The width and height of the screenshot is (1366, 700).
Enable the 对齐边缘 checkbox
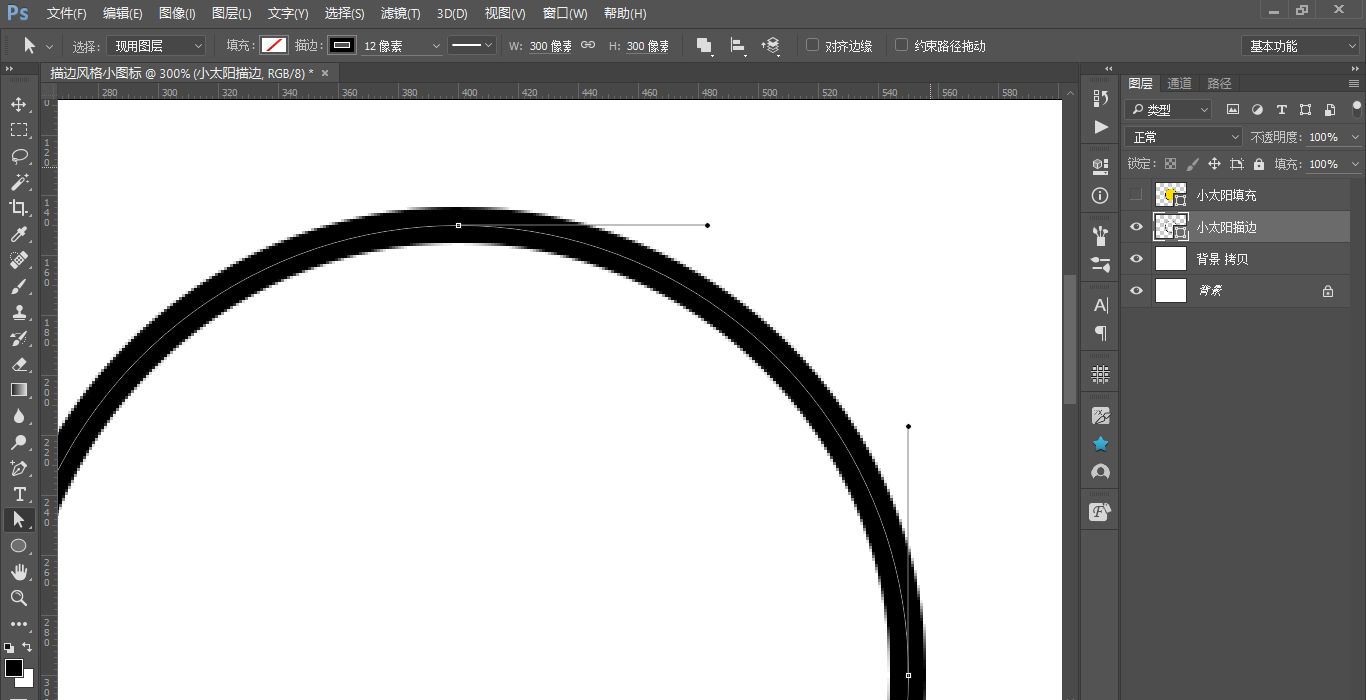pyautogui.click(x=812, y=45)
